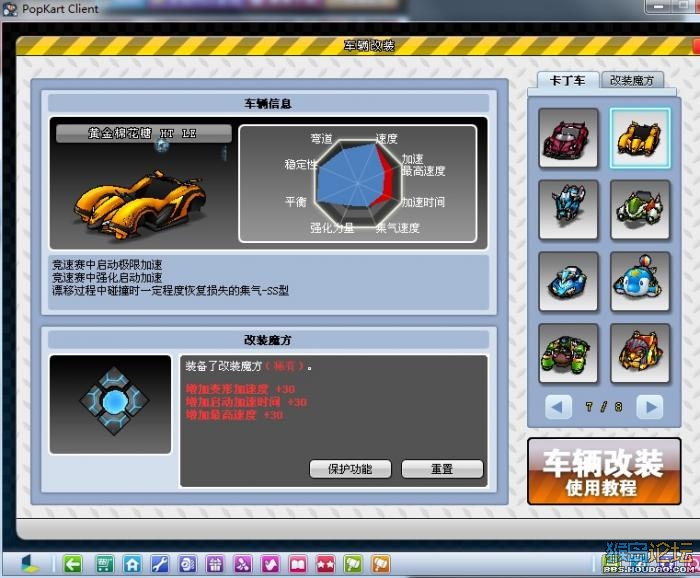Image resolution: width=700 pixels, height=578 pixels.
Task: Select the blue robot kart thumbnail
Action: coord(568,210)
